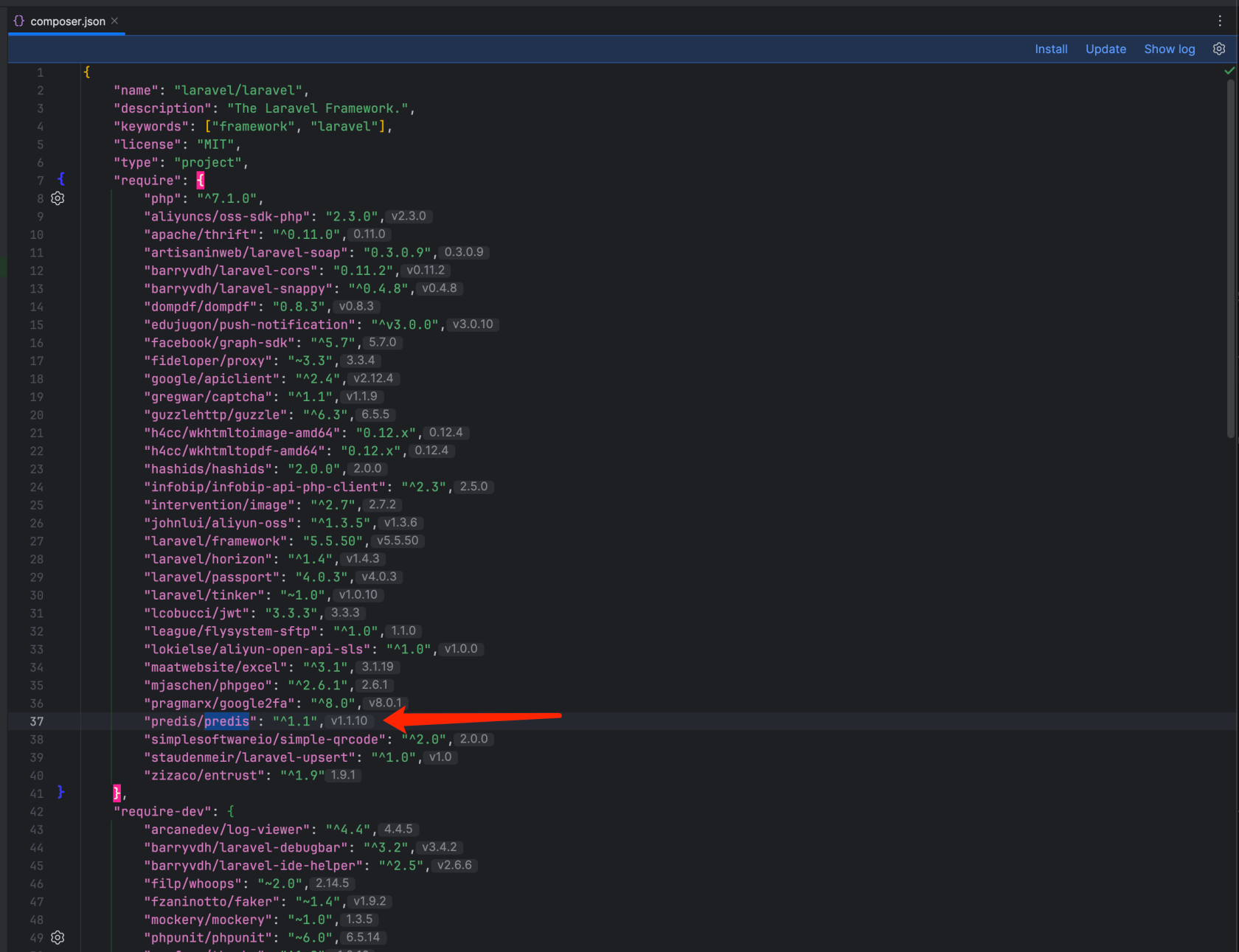The width and height of the screenshot is (1239, 952).
Task: Click the gutter gear icon on line 49
Action: point(58,937)
